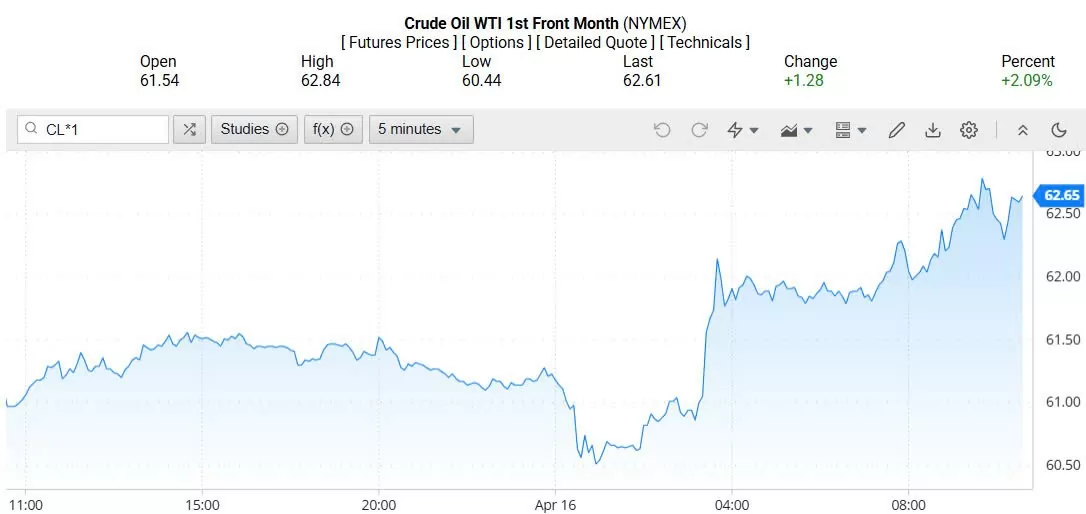The width and height of the screenshot is (1086, 514).
Task: Click the compare symbols shuffle icon
Action: pos(189,129)
